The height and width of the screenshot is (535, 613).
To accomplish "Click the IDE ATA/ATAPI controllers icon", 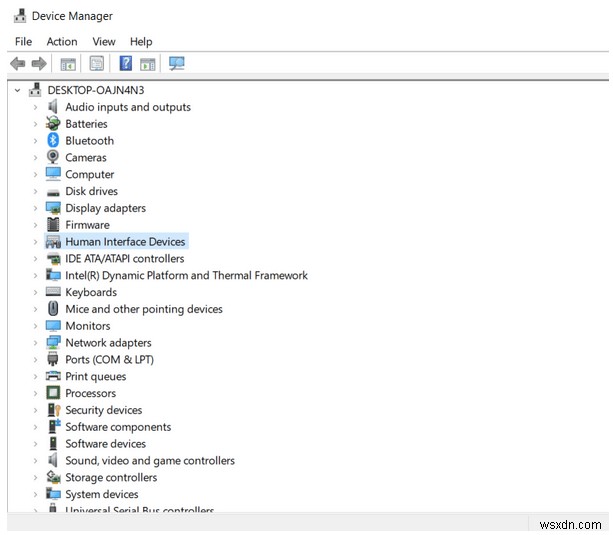I will (x=53, y=258).
